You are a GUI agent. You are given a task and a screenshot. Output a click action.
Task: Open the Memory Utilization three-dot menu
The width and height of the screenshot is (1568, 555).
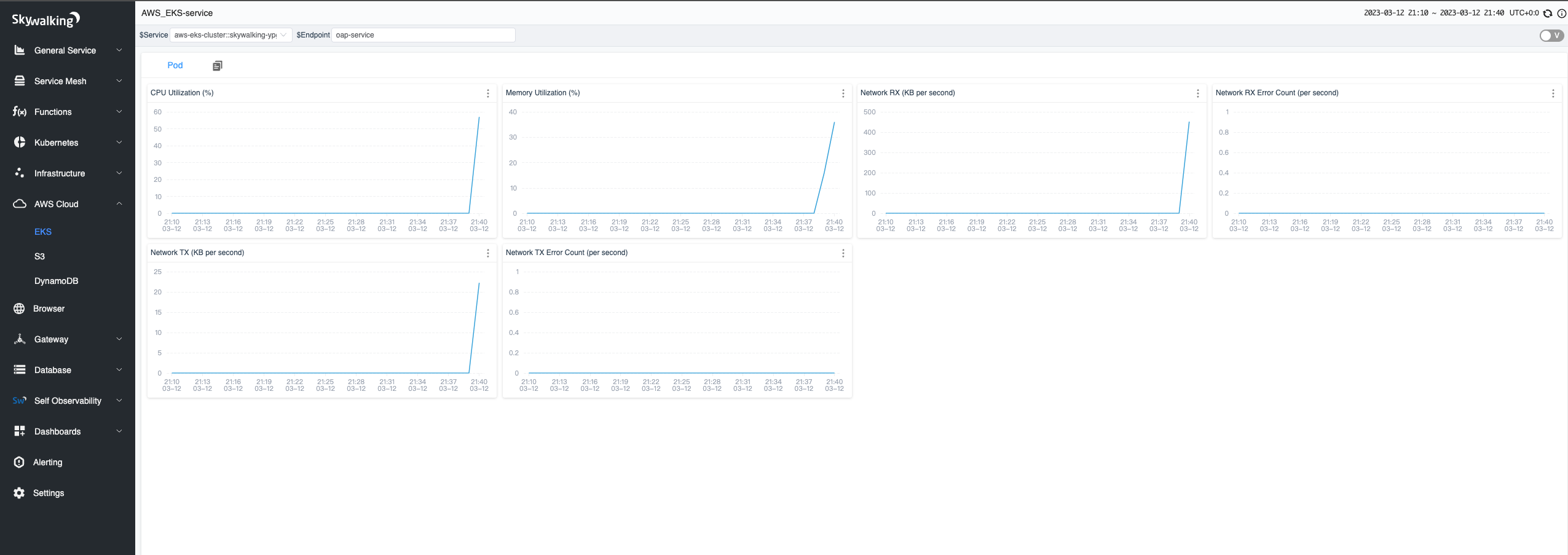point(843,93)
